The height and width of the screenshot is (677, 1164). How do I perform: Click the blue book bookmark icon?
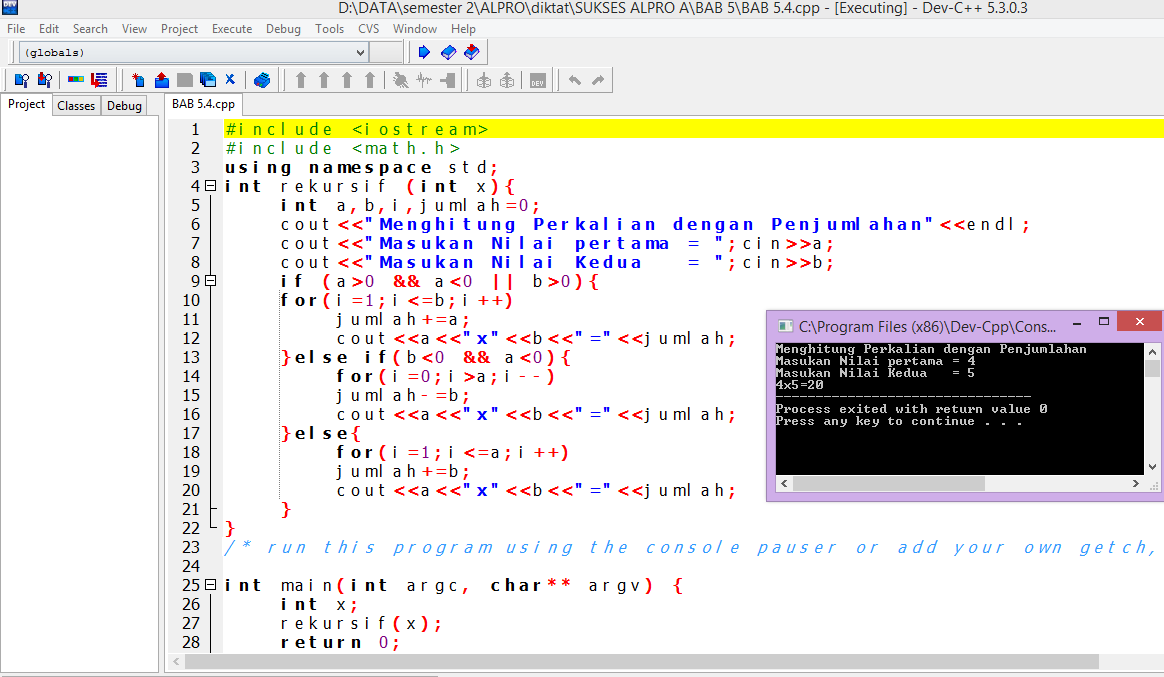tap(448, 52)
